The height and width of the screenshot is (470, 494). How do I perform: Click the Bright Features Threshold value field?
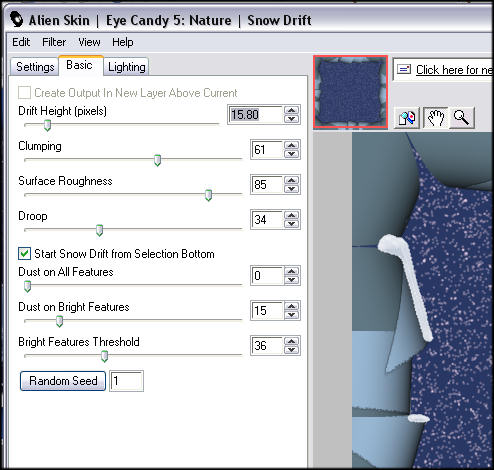coord(267,346)
